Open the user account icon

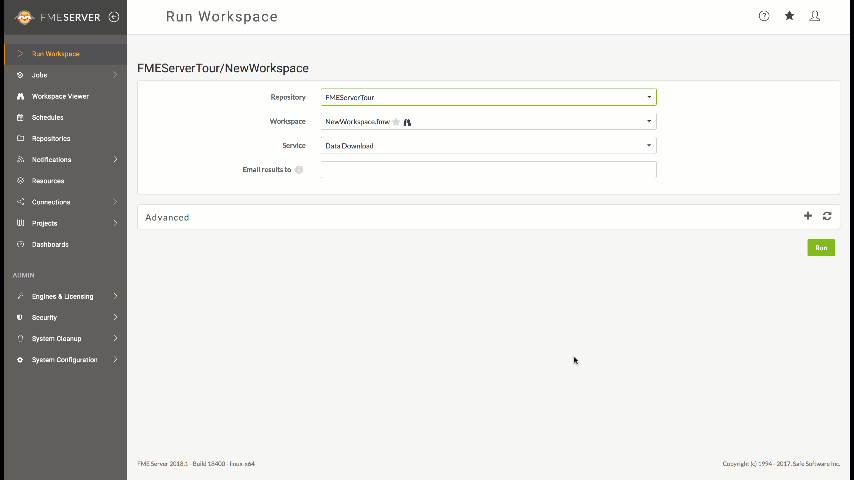pos(815,16)
